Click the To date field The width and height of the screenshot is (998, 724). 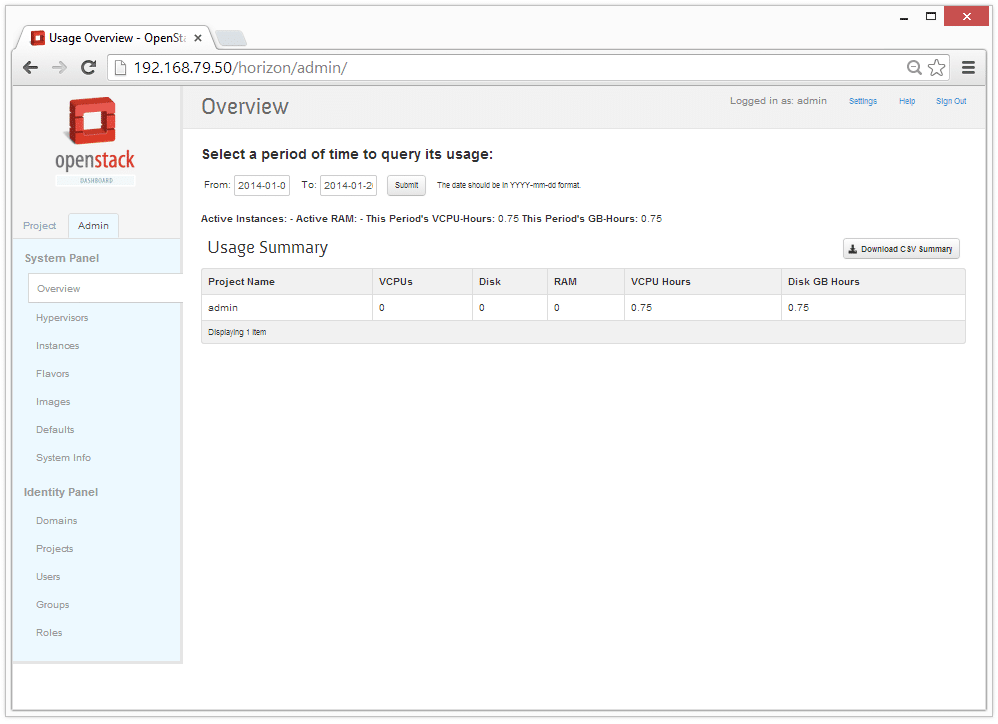coord(348,185)
